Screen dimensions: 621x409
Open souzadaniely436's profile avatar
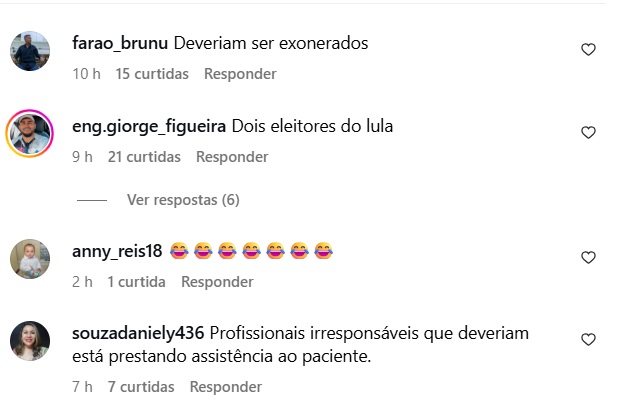pos(30,341)
